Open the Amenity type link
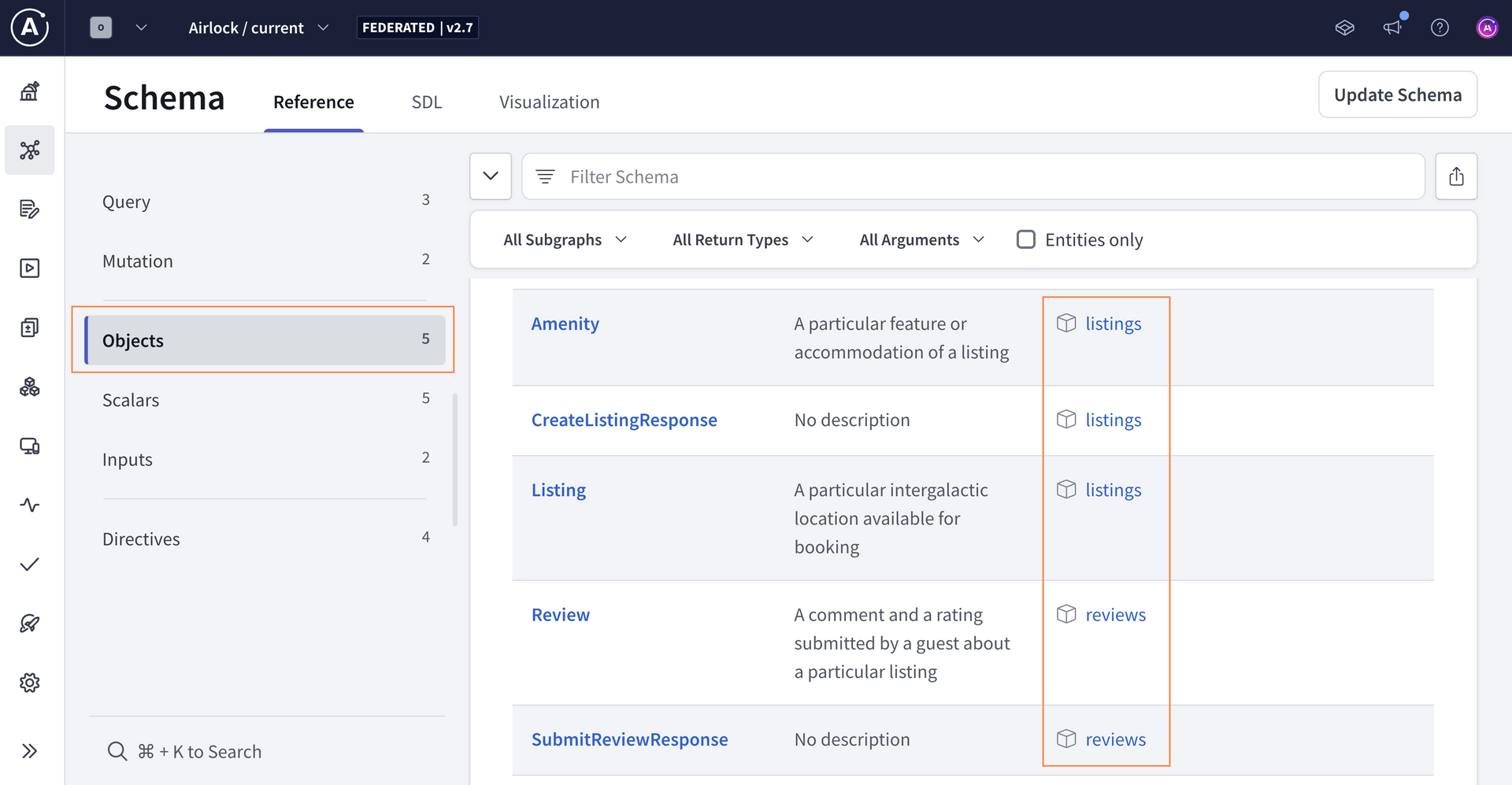Viewport: 1512px width, 785px height. click(x=565, y=324)
